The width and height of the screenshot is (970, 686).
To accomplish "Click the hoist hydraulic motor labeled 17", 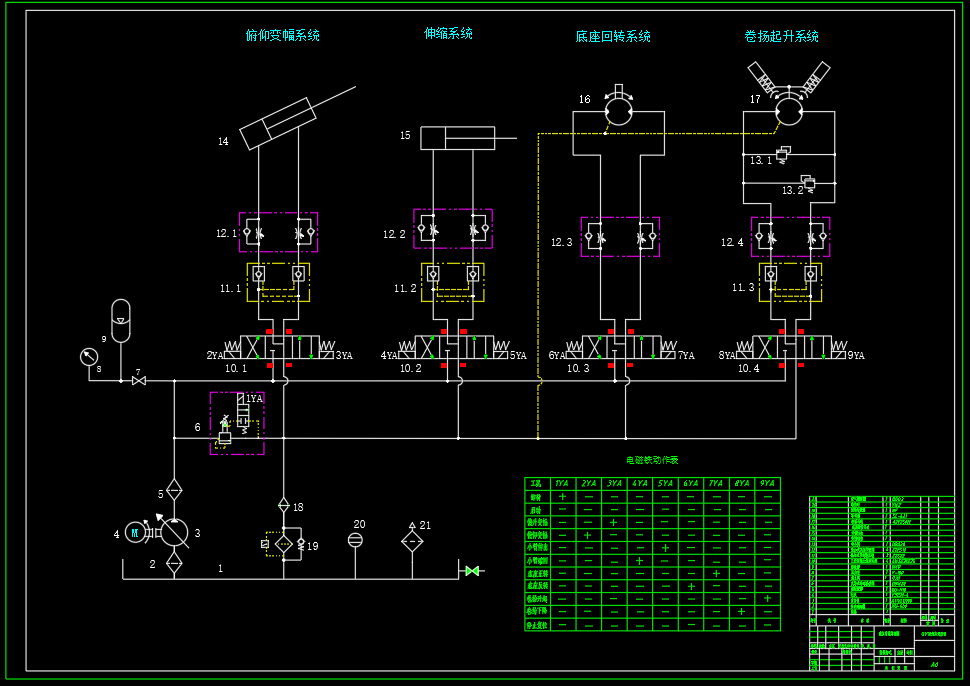I will pos(789,112).
